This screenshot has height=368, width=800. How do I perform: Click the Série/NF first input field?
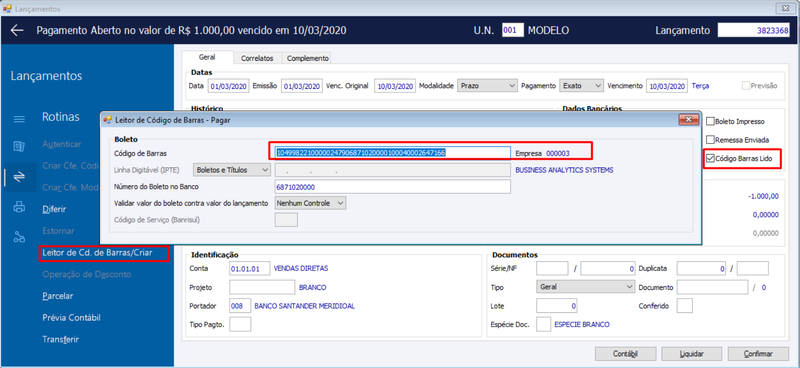click(552, 267)
